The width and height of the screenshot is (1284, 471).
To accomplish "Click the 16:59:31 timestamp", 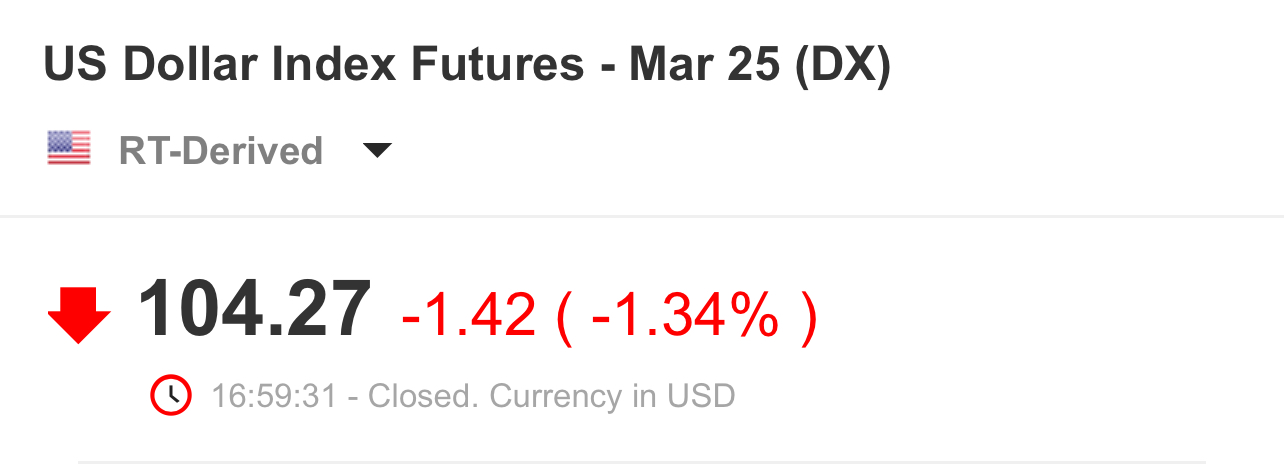I will (273, 397).
